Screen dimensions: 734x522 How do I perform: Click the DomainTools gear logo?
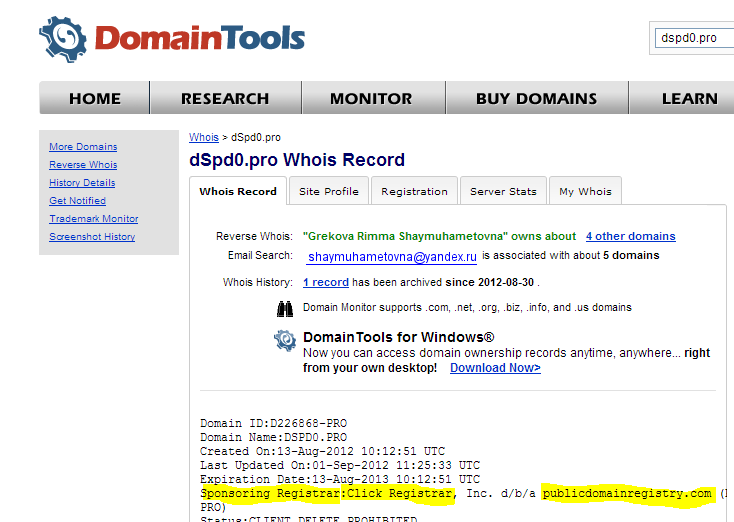point(63,40)
